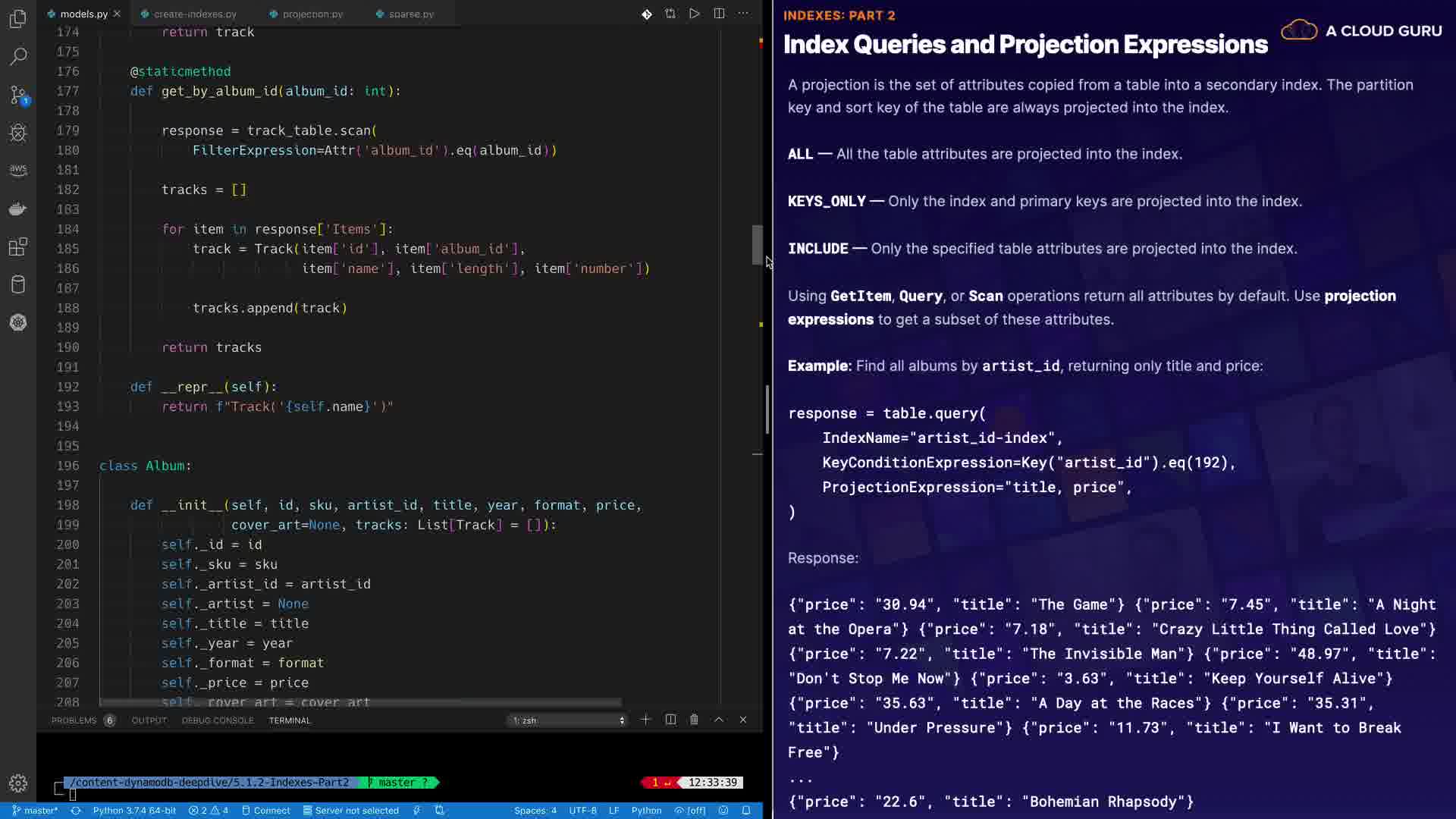Click the Python 3.7.4 64-bit interpreter
Viewport: 1456px width, 819px height.
[x=134, y=811]
